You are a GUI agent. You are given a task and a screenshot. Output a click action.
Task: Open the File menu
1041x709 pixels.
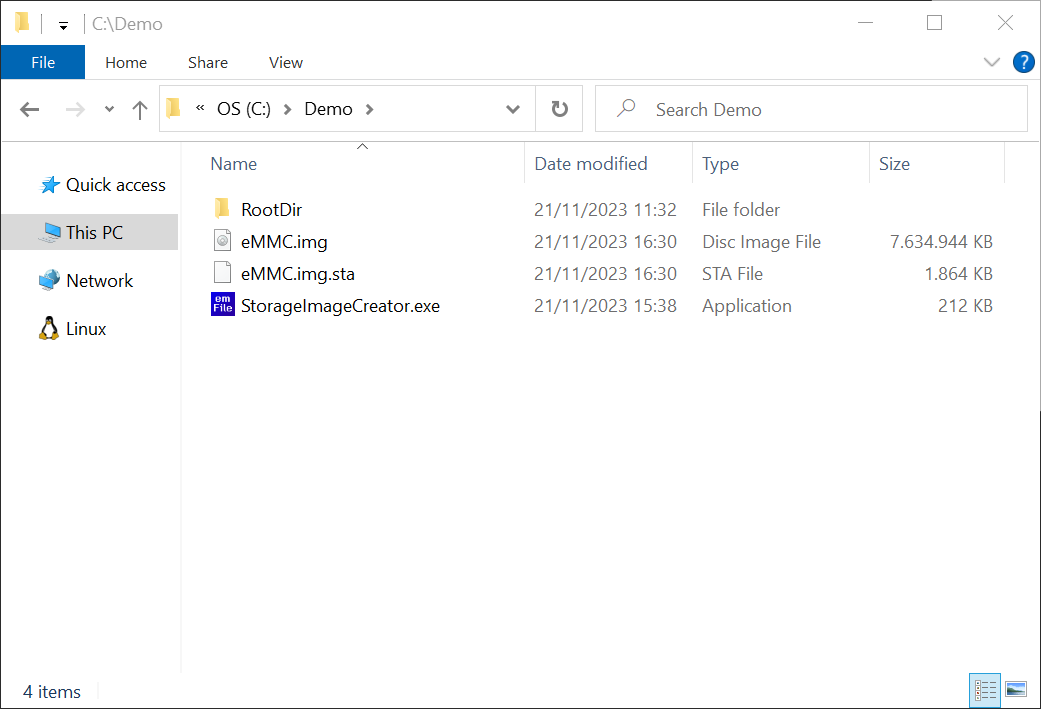43,62
